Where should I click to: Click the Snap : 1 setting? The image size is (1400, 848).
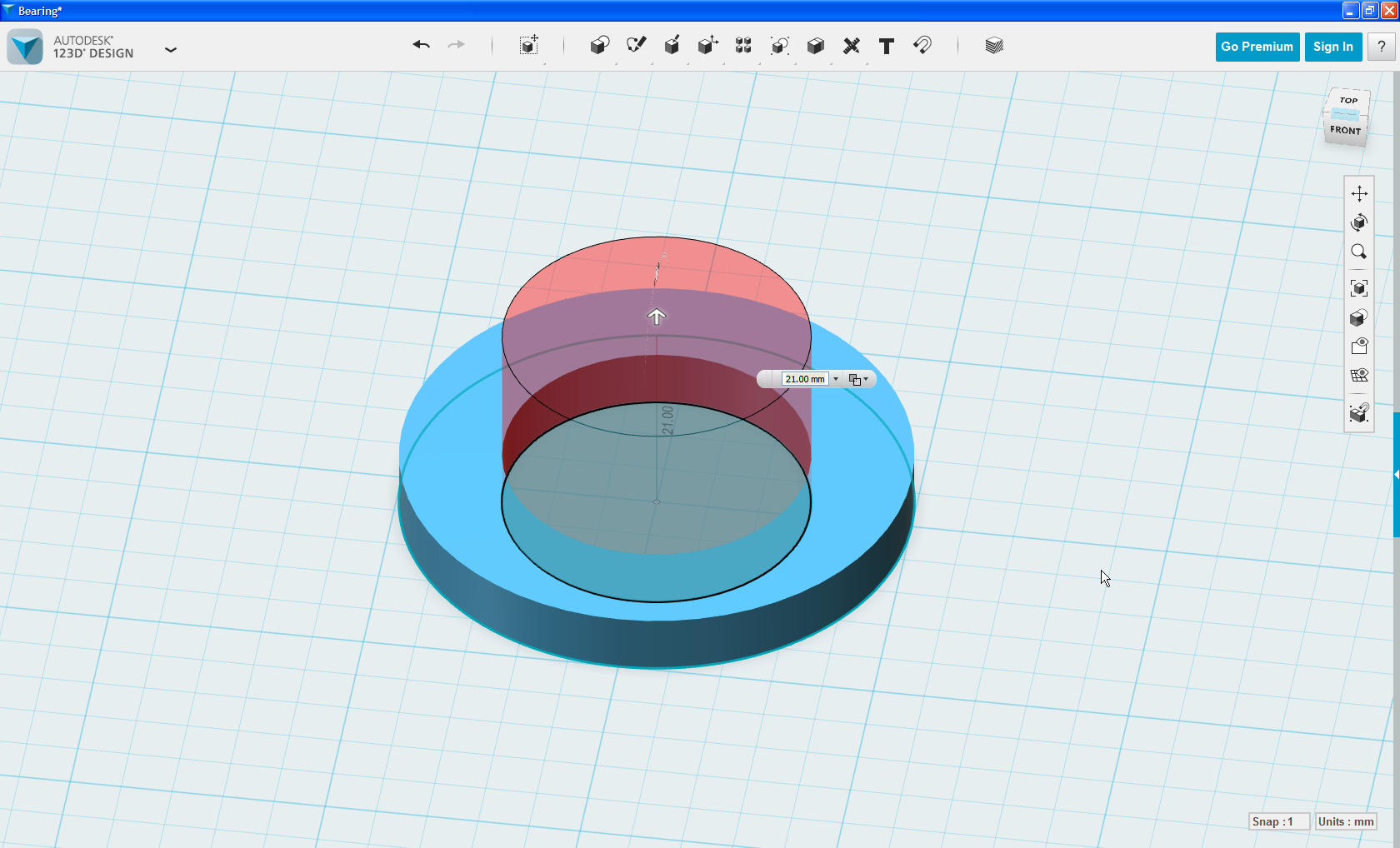(1279, 821)
